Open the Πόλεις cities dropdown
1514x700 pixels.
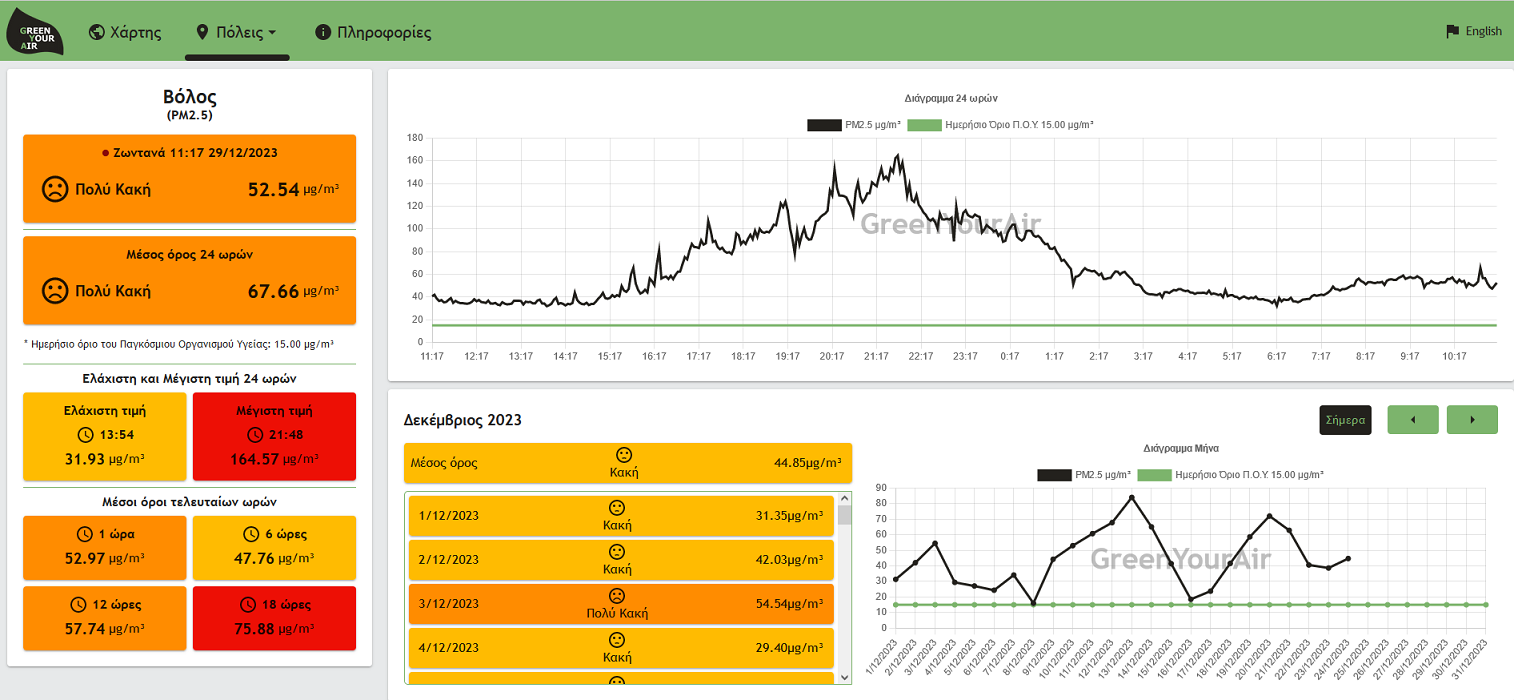coord(237,32)
